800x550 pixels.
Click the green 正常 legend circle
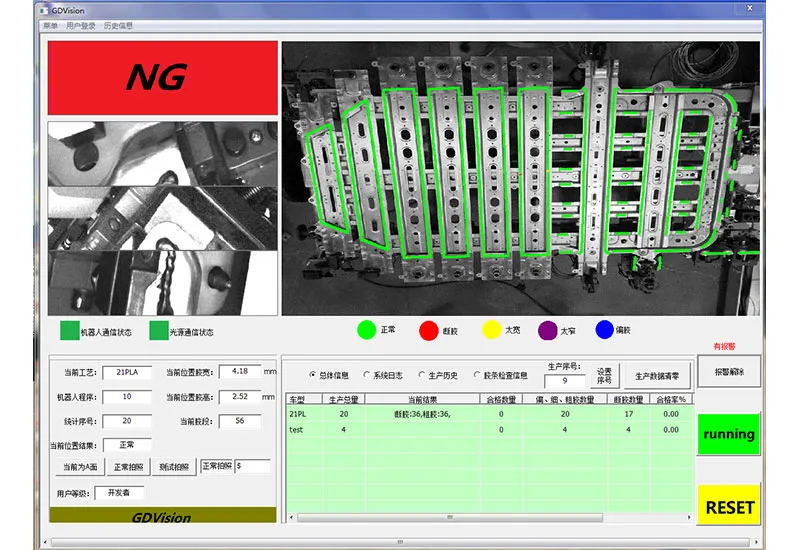click(366, 329)
